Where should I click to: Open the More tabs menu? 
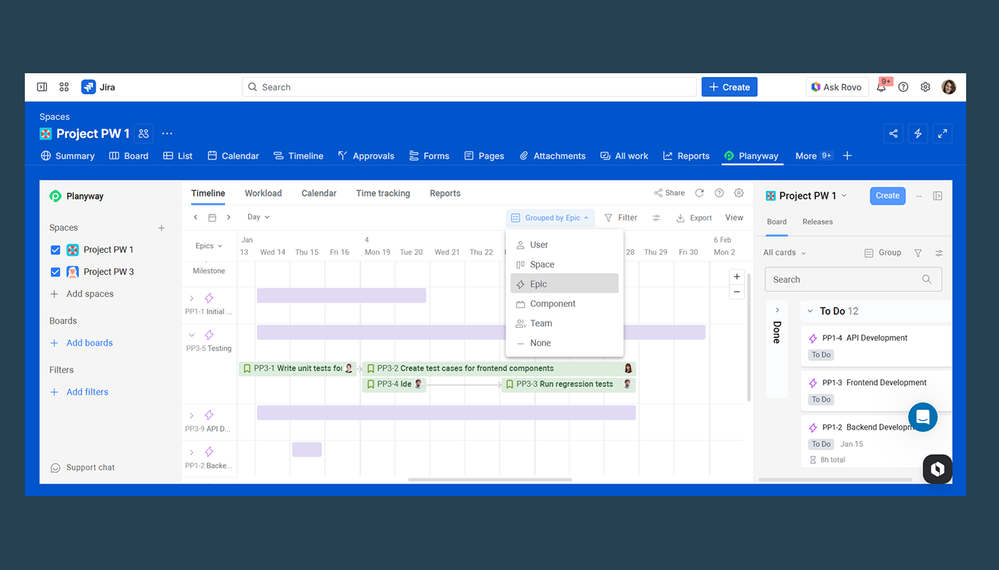(814, 156)
